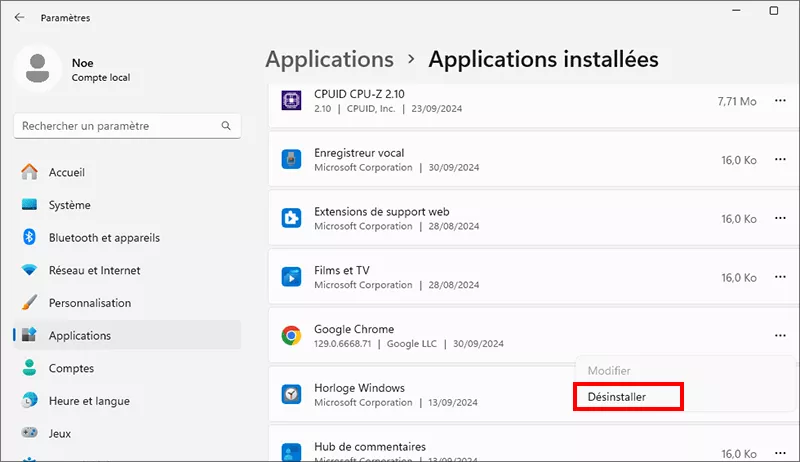Open the Accueil settings section
Screen dimensions: 800x462
pyautogui.click(x=127, y=172)
